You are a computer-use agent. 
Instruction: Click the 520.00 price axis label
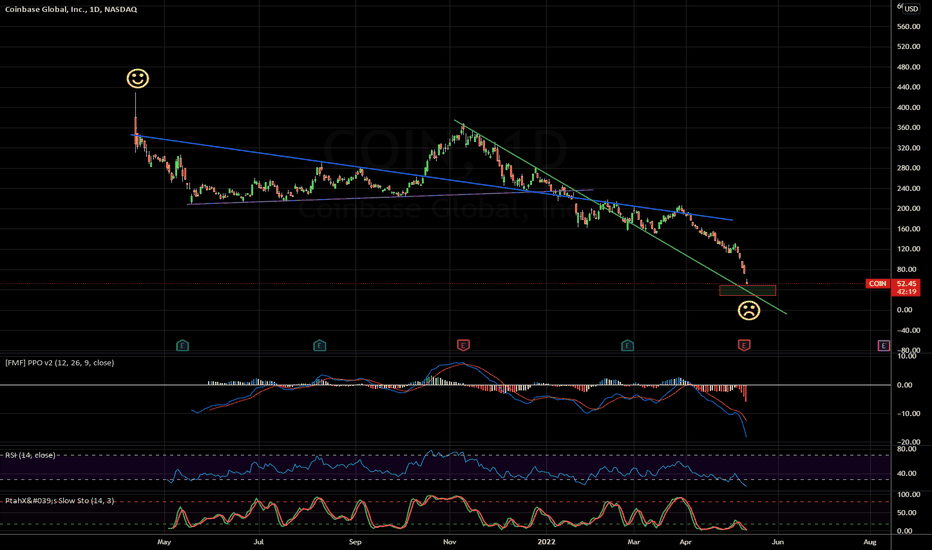point(908,46)
